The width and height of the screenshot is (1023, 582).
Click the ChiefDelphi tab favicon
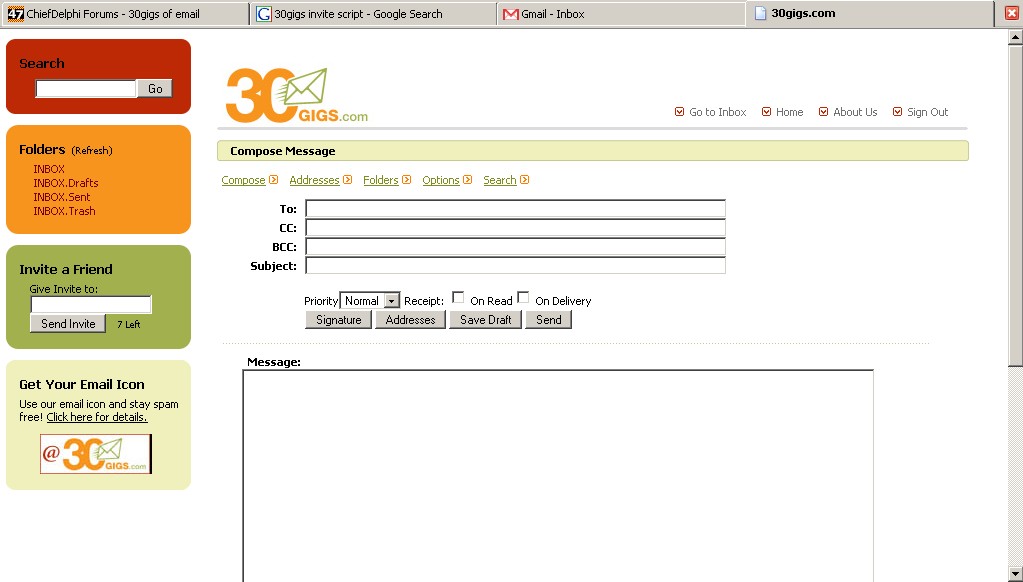(x=16, y=14)
